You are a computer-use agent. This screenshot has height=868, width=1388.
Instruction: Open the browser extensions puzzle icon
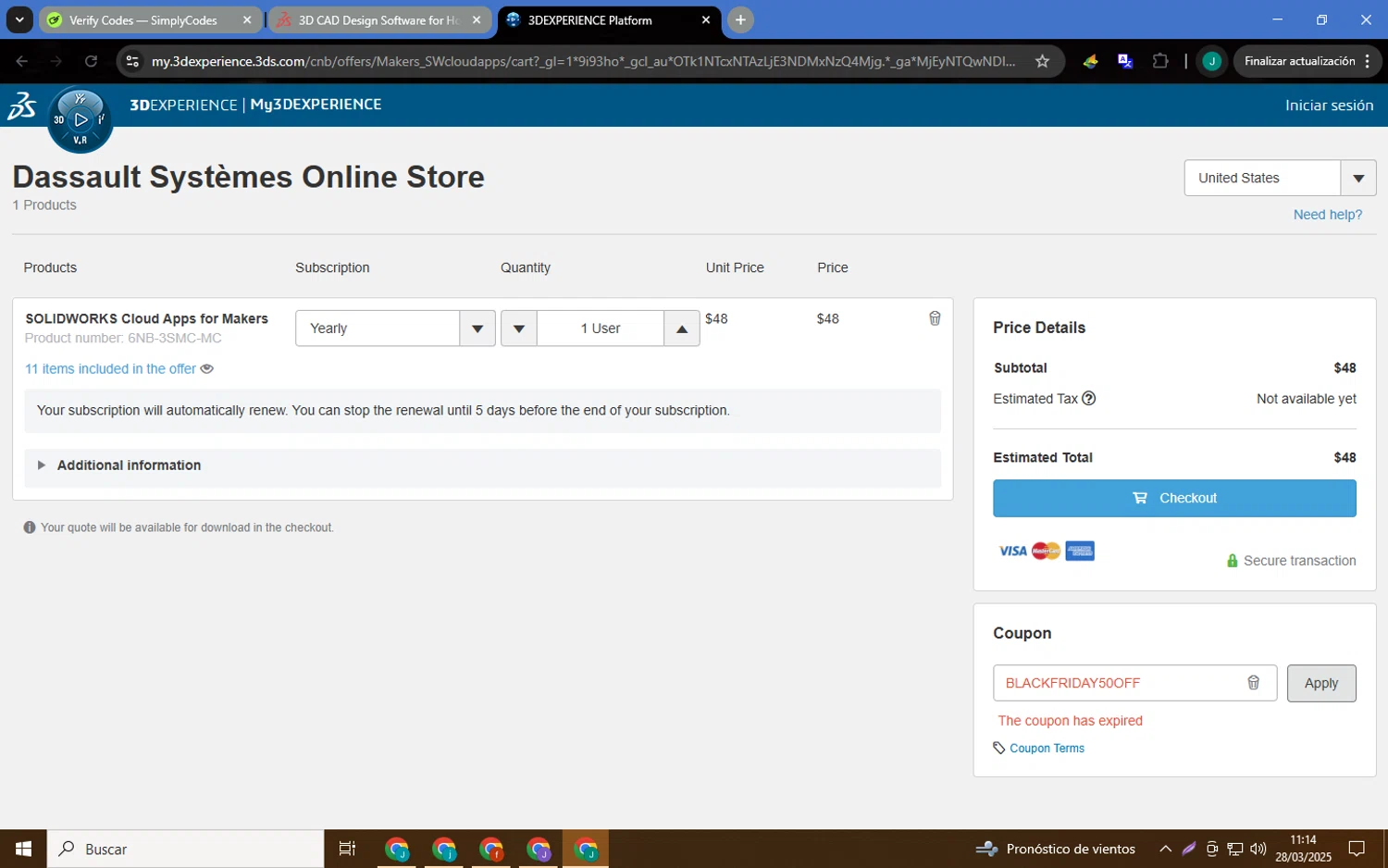point(1160,61)
